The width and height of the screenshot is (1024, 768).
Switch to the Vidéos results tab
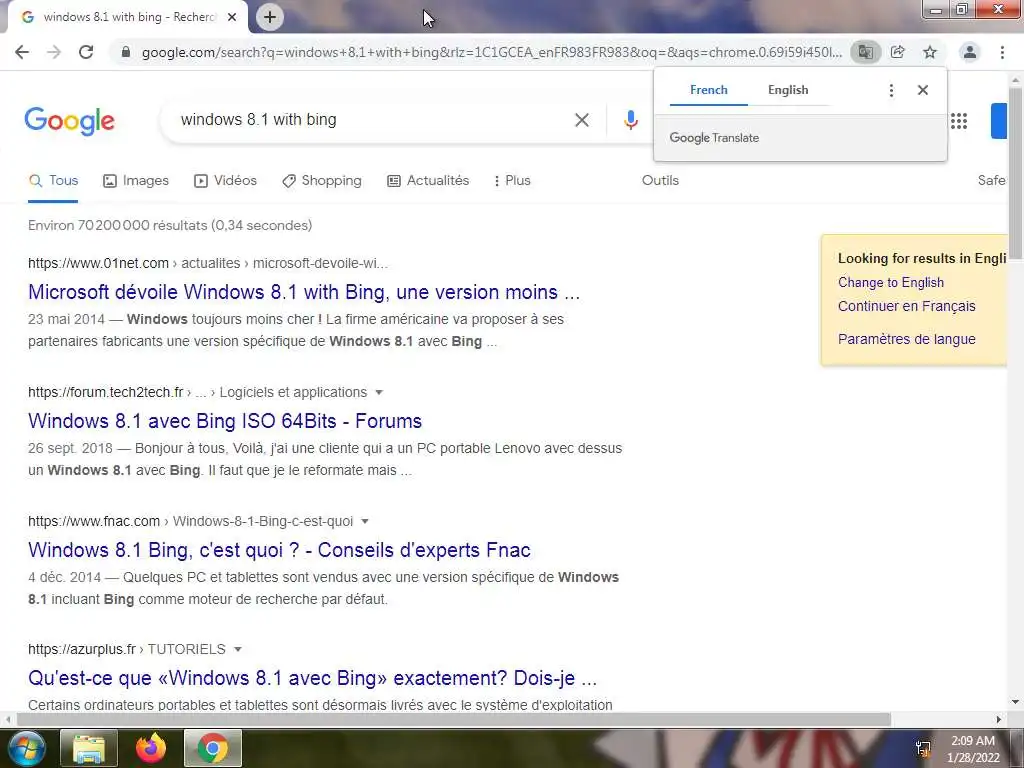(x=225, y=181)
